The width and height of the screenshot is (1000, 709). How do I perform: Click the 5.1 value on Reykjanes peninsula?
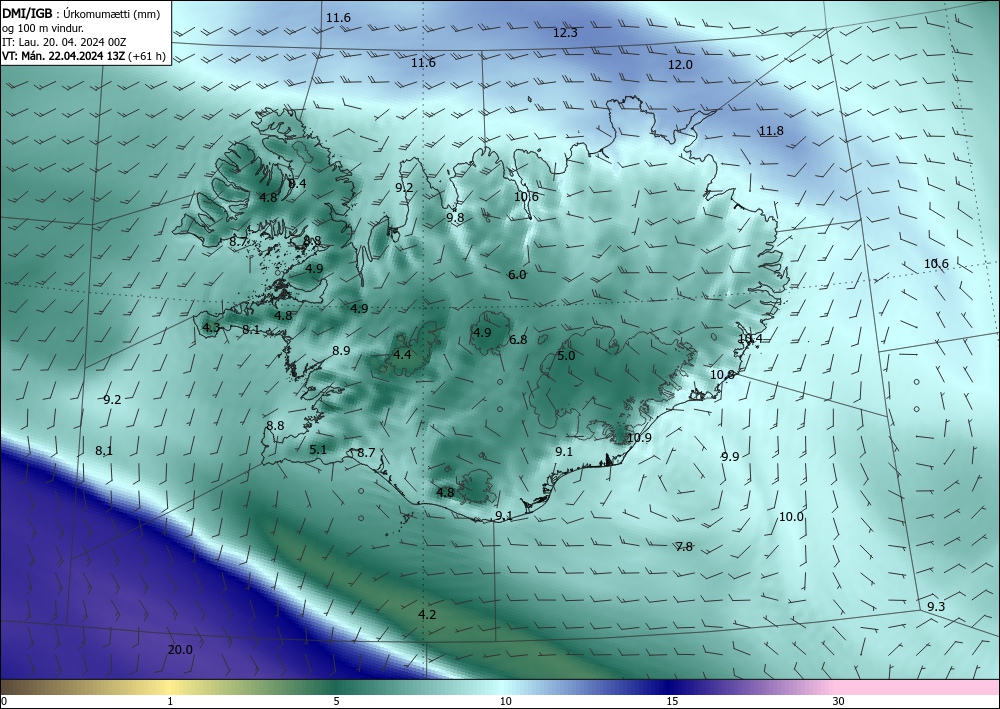tap(318, 450)
